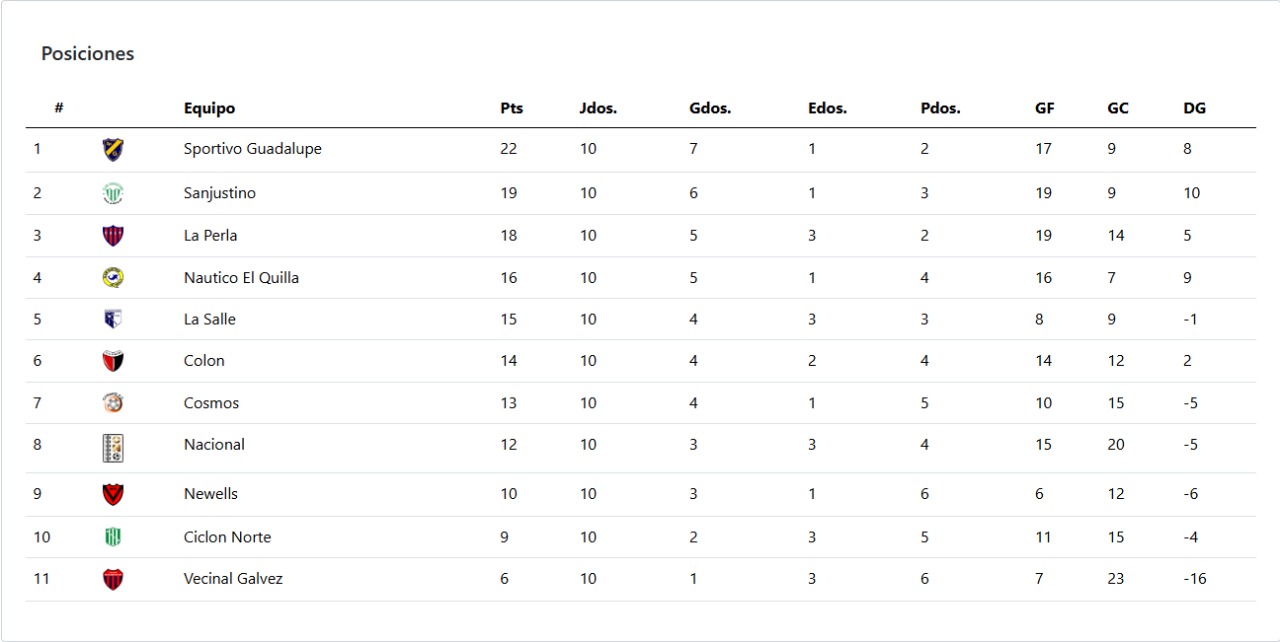Viewport: 1280px width, 642px height.
Task: Click the La Perla team crest
Action: 113,236
